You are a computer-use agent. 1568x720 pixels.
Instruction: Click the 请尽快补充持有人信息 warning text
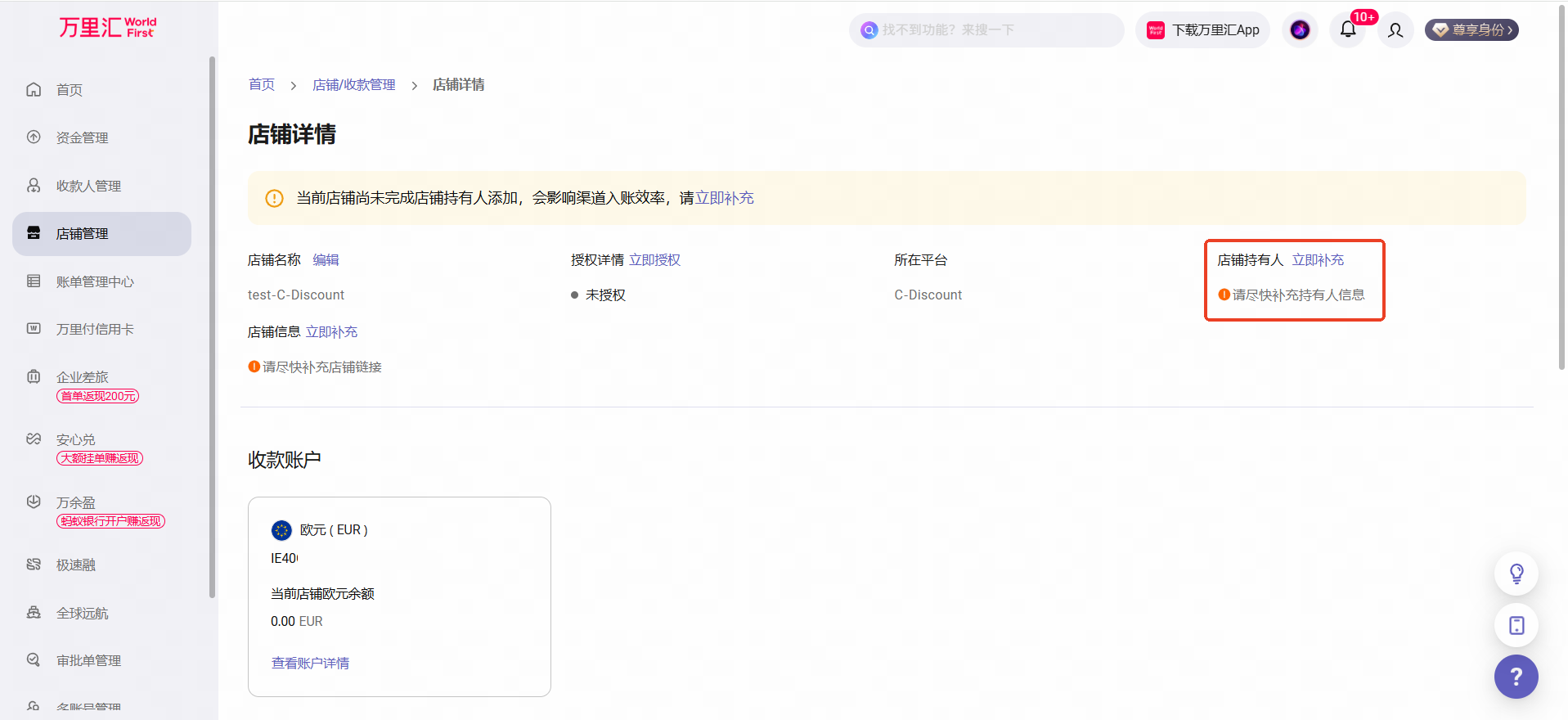pyautogui.click(x=1298, y=295)
